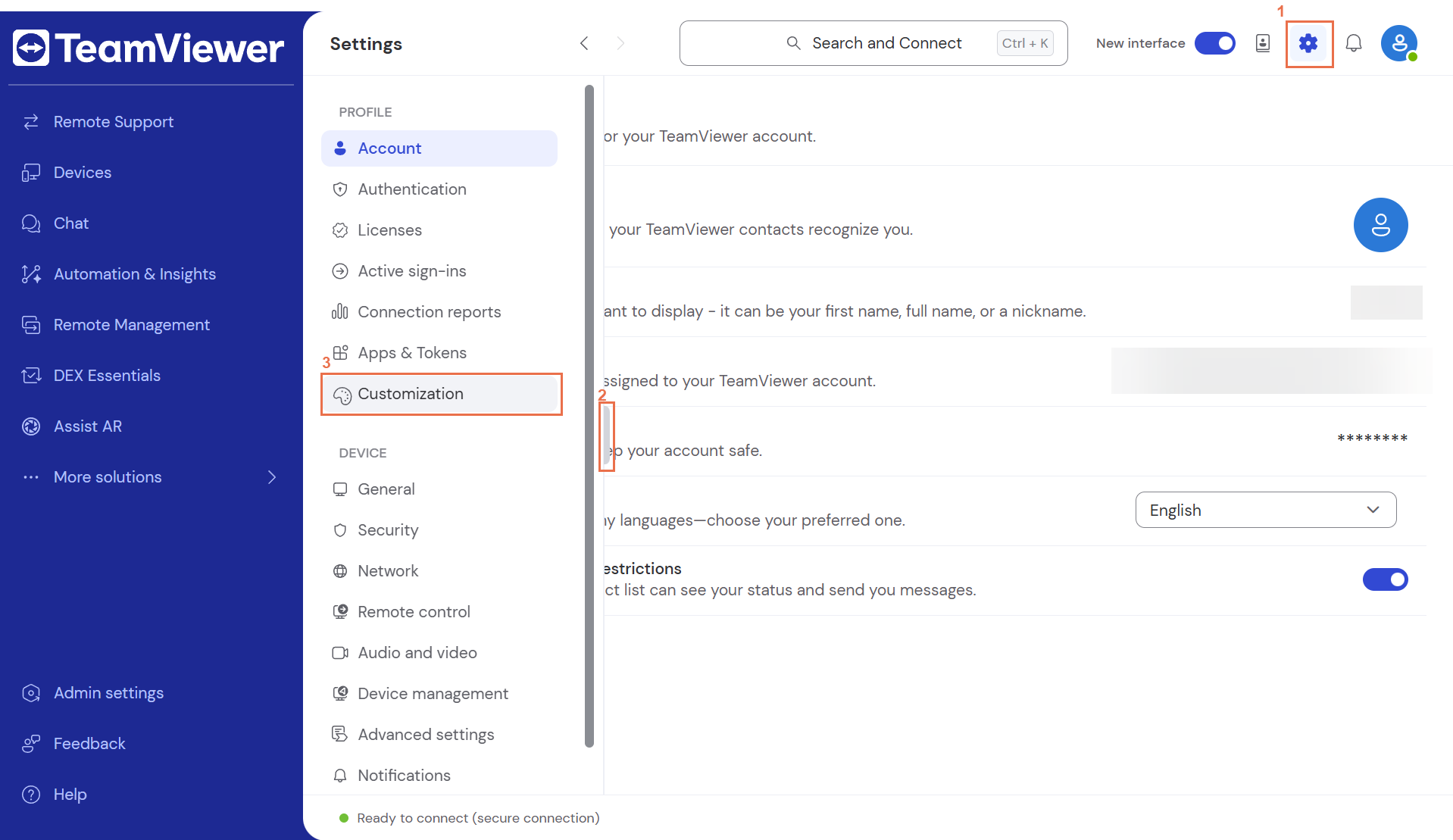
Task: Click the Licenses badge icon
Action: click(340, 230)
